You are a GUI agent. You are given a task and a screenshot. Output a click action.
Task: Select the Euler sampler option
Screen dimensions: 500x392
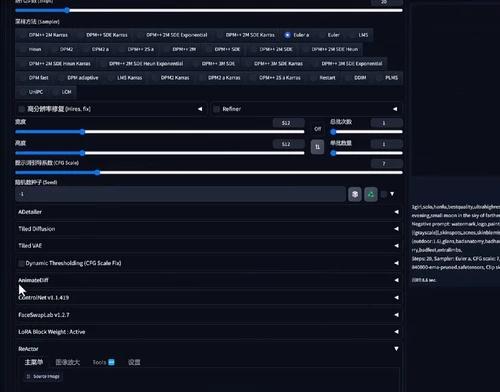click(x=330, y=35)
